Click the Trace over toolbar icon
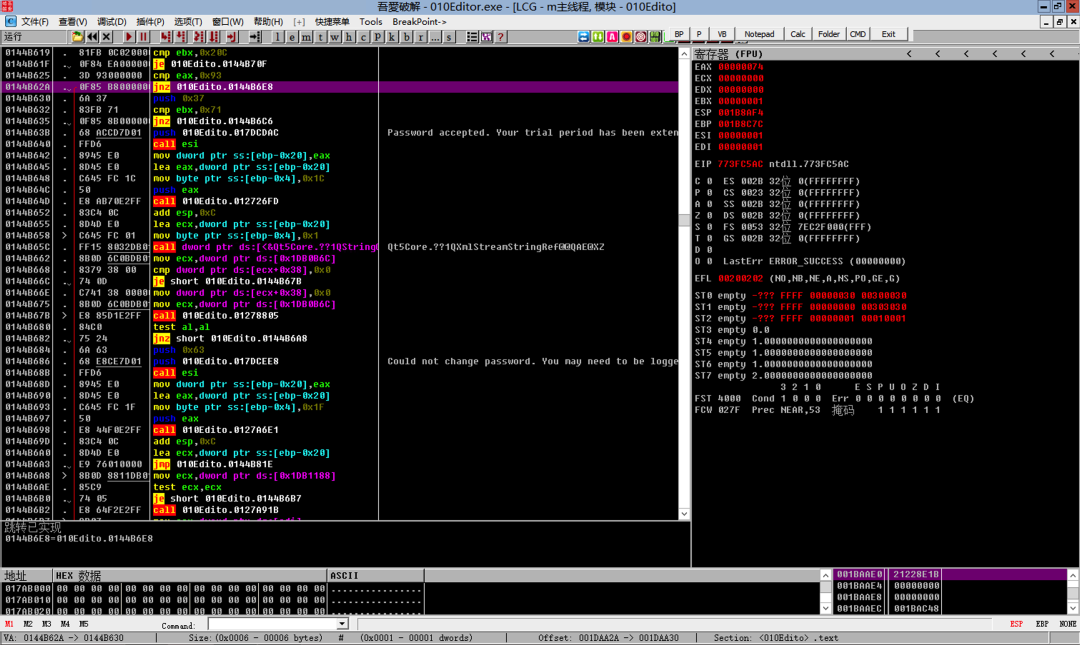This screenshot has height=645, width=1080. pos(214,37)
